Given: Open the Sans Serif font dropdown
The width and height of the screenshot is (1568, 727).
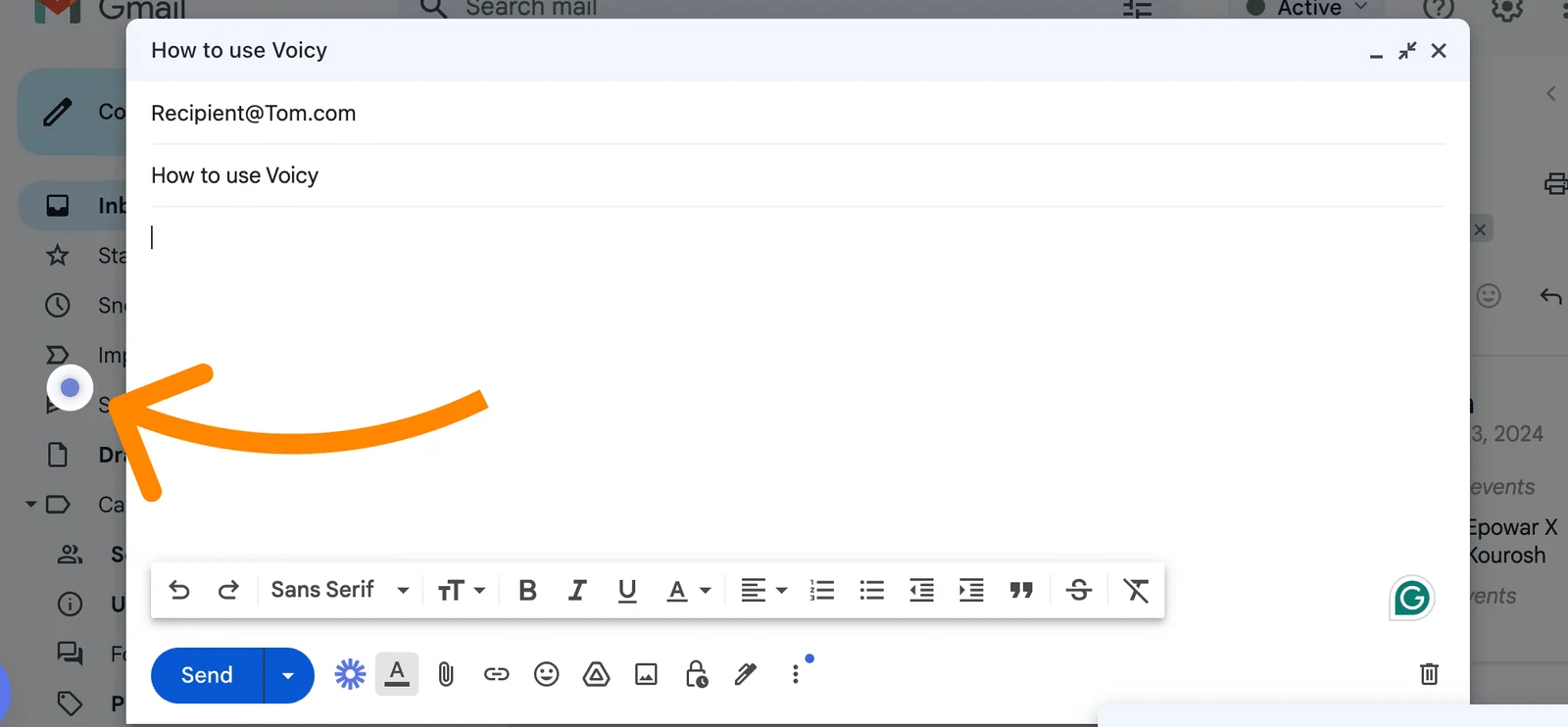Looking at the screenshot, I should (339, 590).
